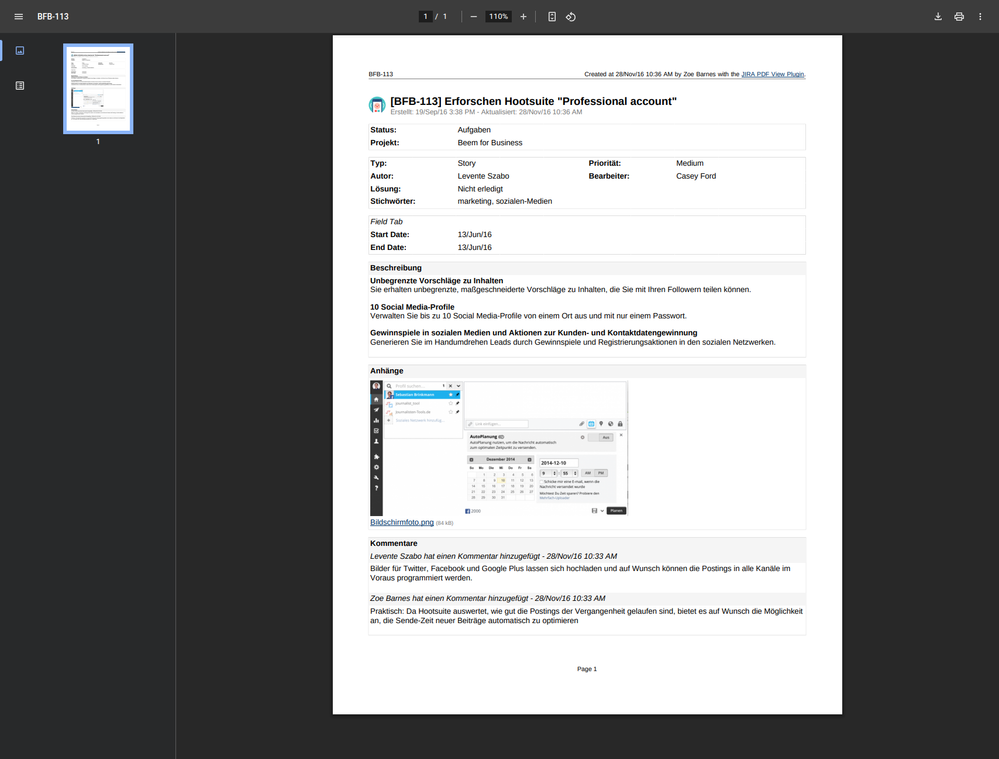
Task: Click the issue title Erforschen Hootsuite
Action: 533,101
